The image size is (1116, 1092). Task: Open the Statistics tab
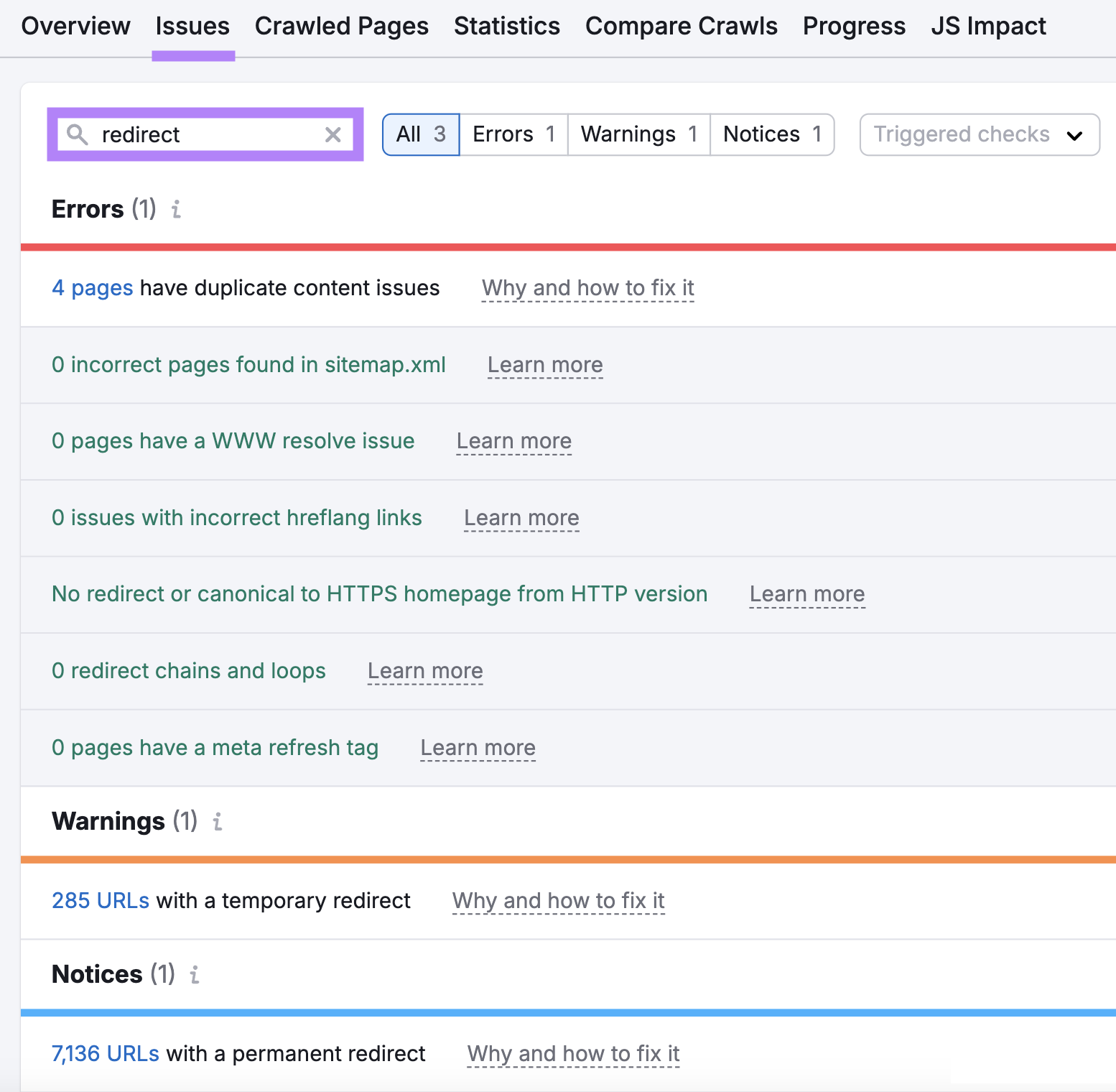point(506,26)
